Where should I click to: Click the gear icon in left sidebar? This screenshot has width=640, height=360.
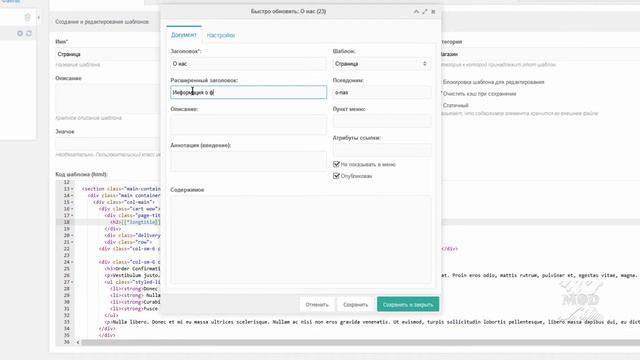pyautogui.click(x=20, y=33)
